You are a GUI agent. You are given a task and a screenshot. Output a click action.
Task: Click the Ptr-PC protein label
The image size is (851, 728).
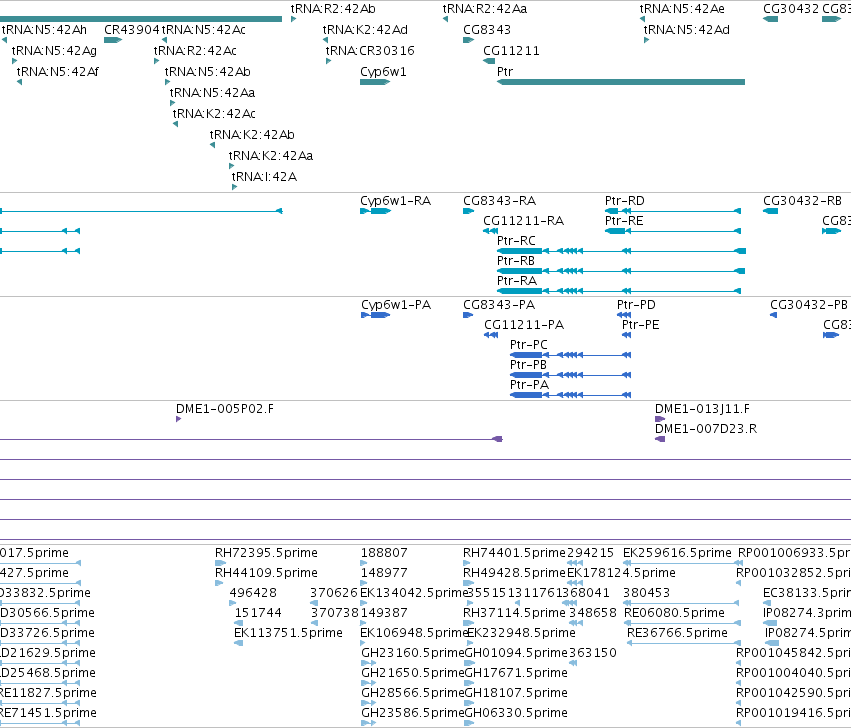point(529,345)
